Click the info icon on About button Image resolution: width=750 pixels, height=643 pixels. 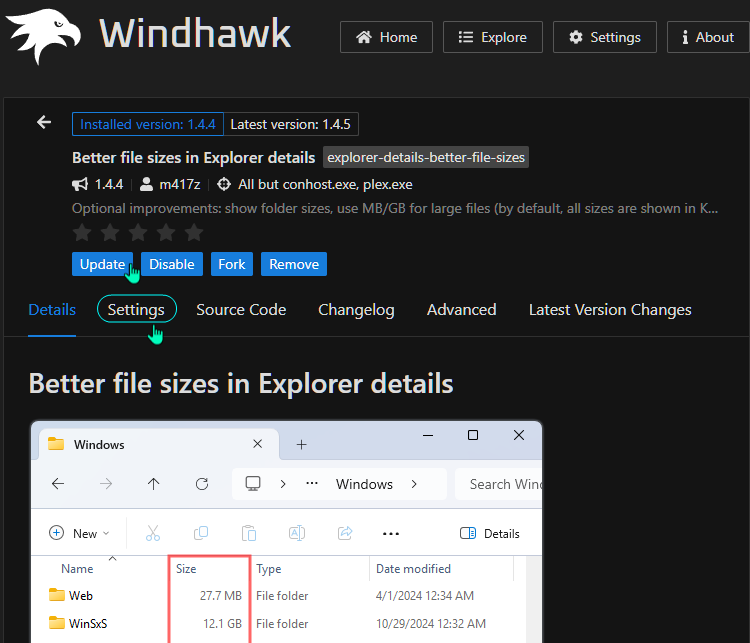pos(685,37)
